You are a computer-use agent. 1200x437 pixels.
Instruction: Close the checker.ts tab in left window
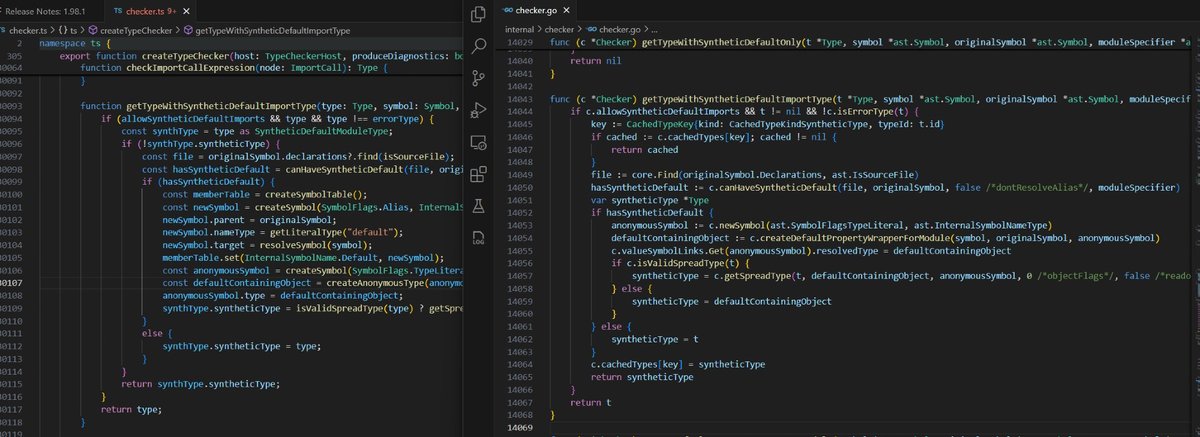tap(185, 10)
